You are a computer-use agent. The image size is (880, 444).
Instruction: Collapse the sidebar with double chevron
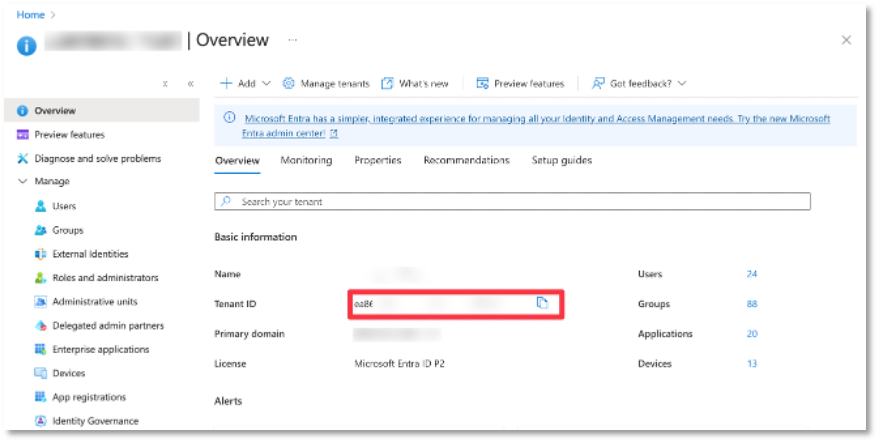(191, 84)
